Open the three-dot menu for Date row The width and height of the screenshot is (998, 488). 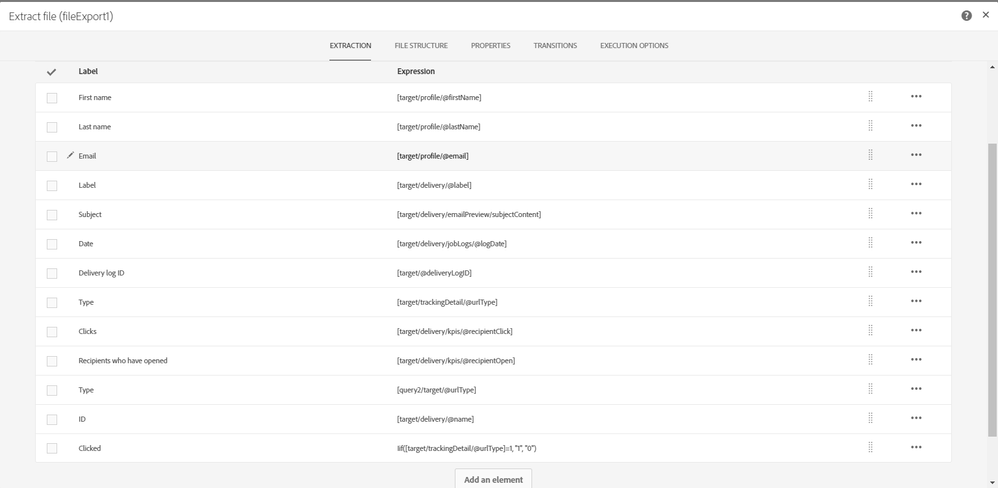(x=916, y=243)
